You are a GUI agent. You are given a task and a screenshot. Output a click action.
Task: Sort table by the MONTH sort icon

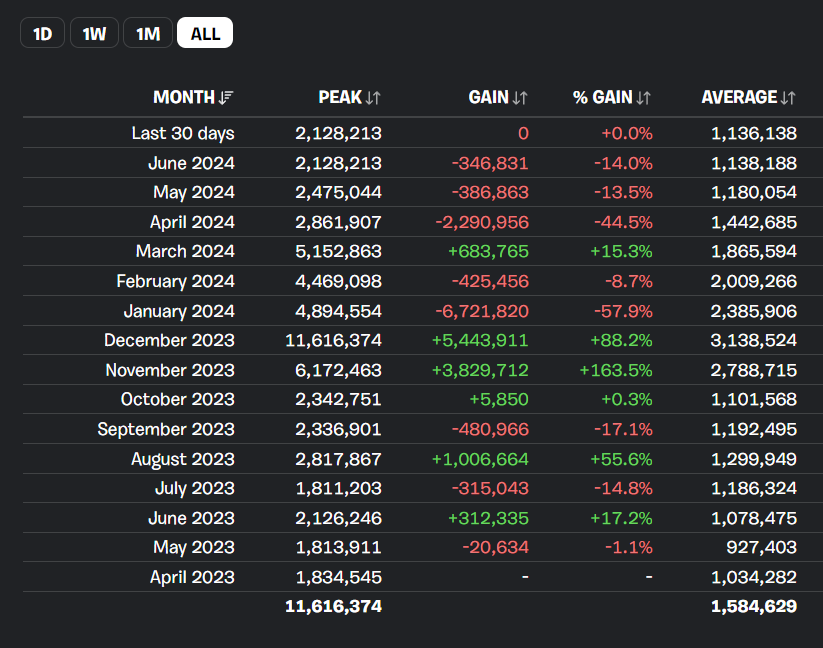[226, 98]
